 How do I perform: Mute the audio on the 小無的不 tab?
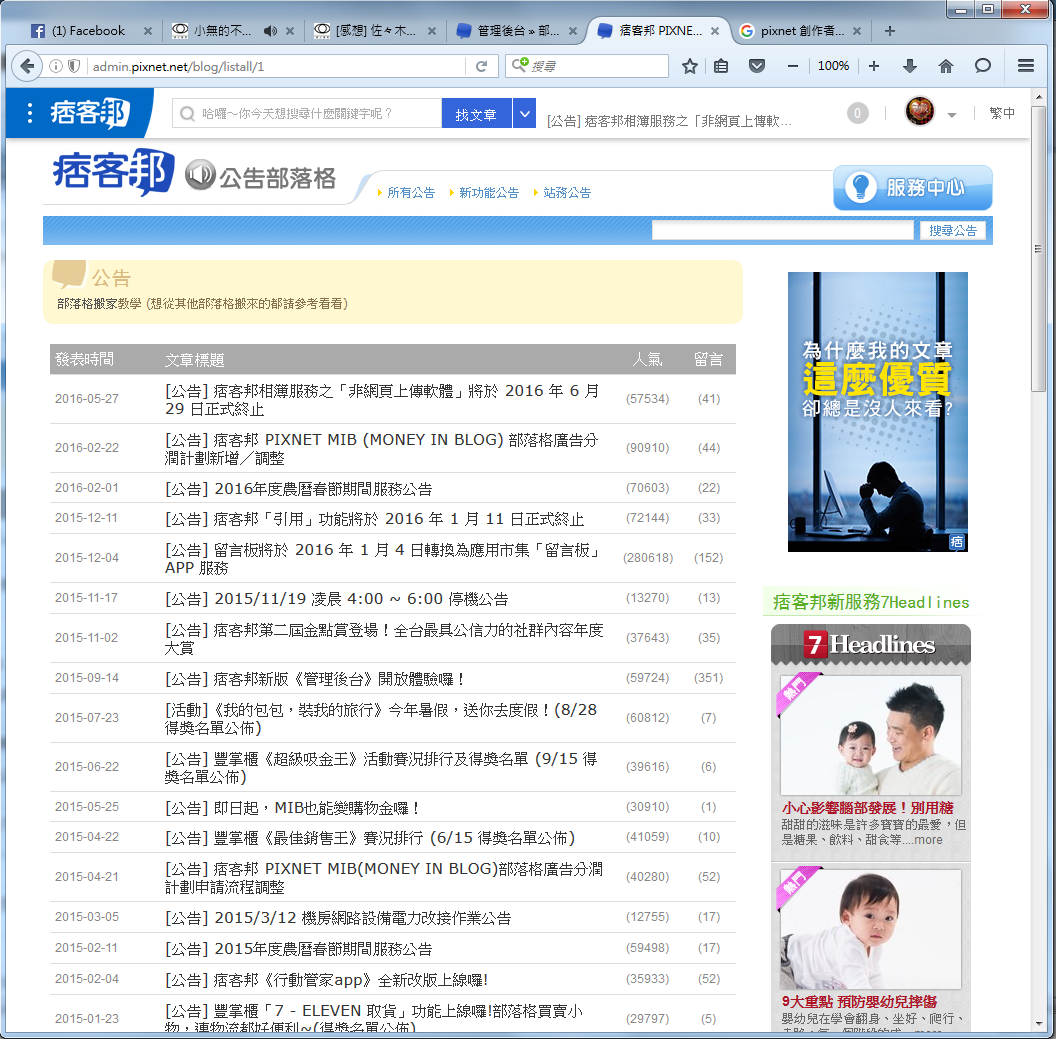pyautogui.click(x=270, y=31)
